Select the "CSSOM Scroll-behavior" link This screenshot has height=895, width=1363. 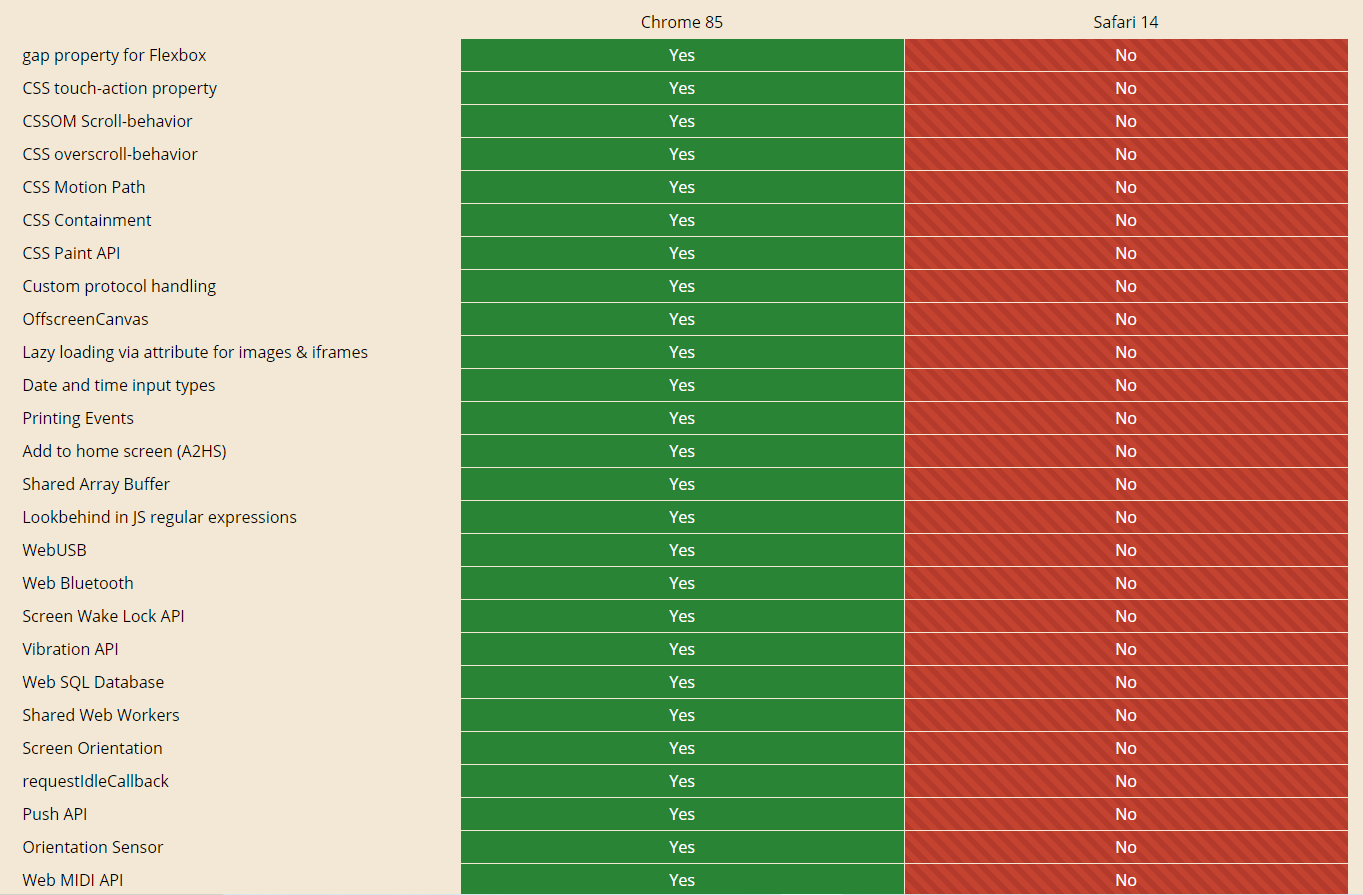point(107,121)
